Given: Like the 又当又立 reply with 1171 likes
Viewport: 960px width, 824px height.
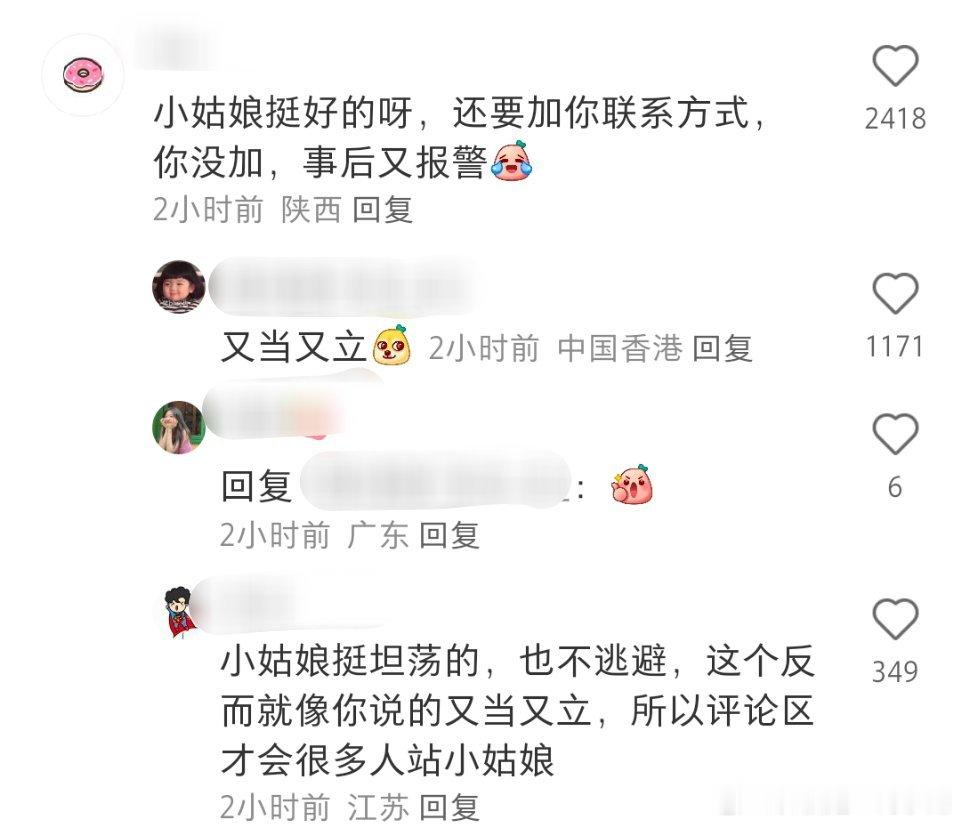Looking at the screenshot, I should pos(895,294).
